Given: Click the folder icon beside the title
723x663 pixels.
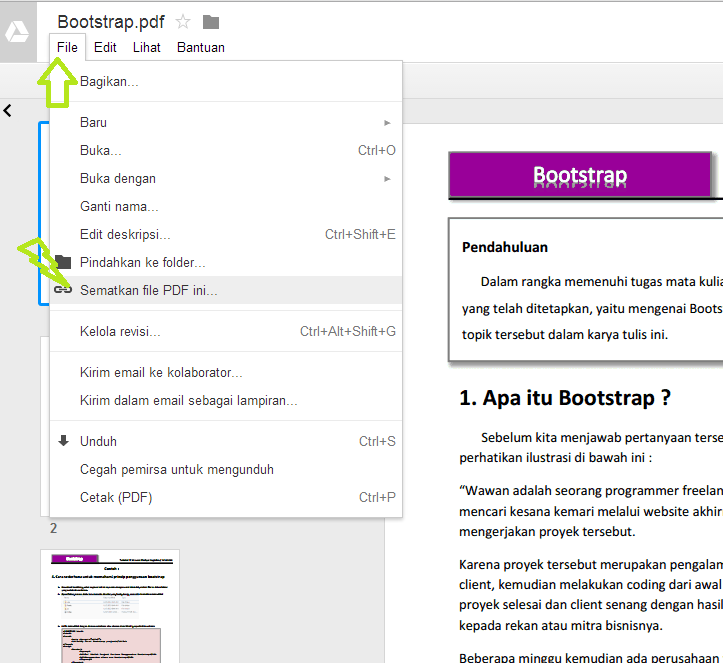Looking at the screenshot, I should pos(211,22).
